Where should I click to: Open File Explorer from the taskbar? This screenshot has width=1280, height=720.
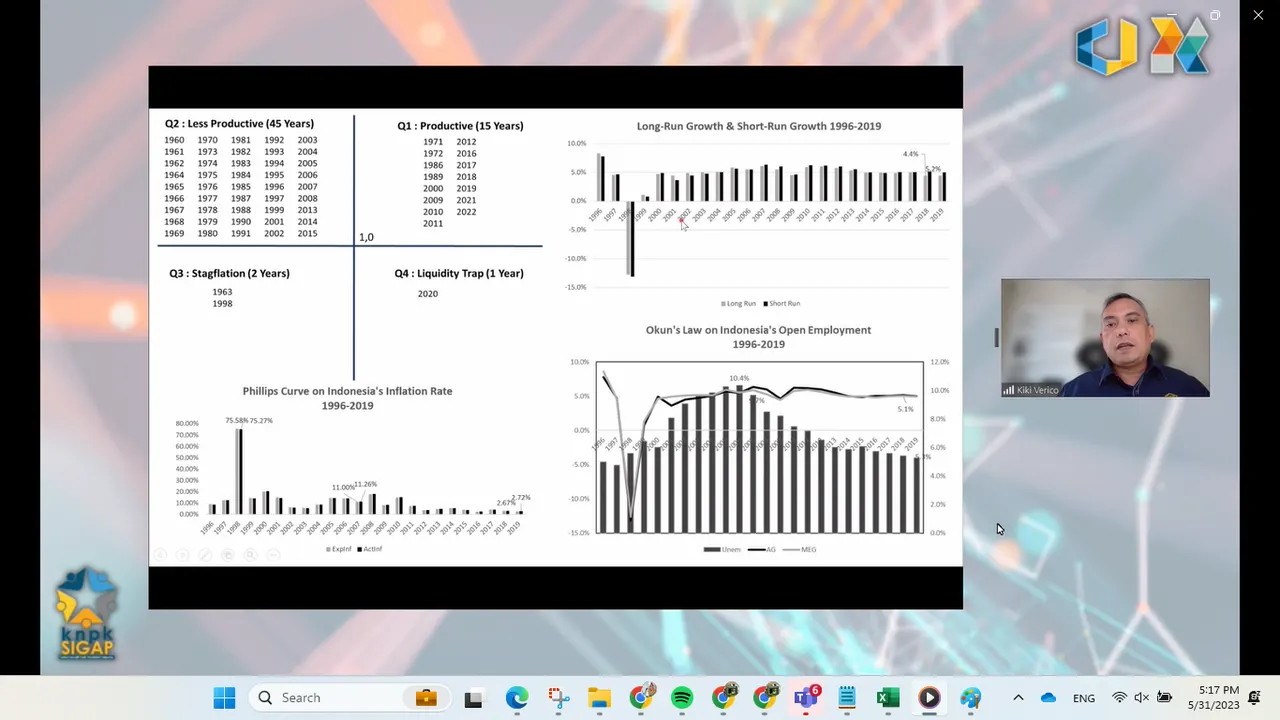pos(599,698)
